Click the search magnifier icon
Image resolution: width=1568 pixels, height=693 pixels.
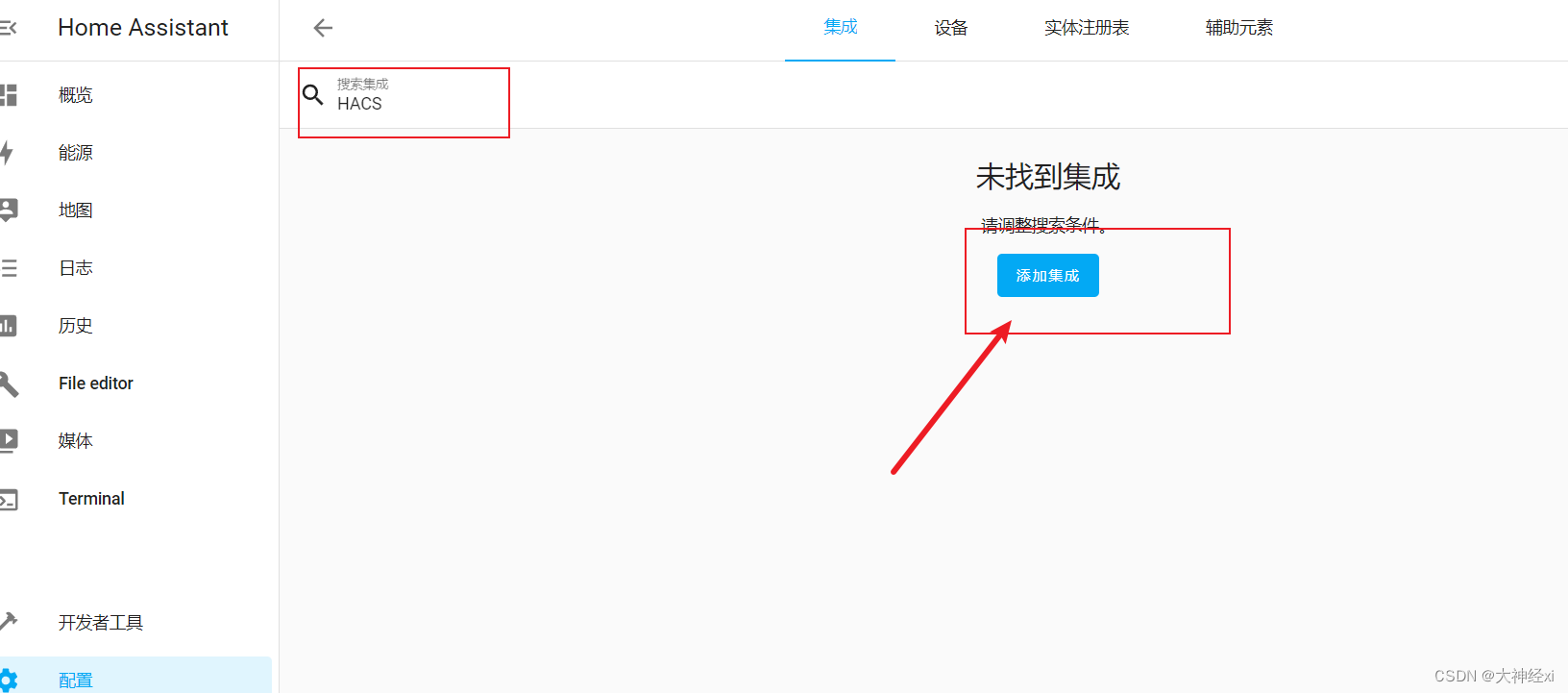pos(313,94)
